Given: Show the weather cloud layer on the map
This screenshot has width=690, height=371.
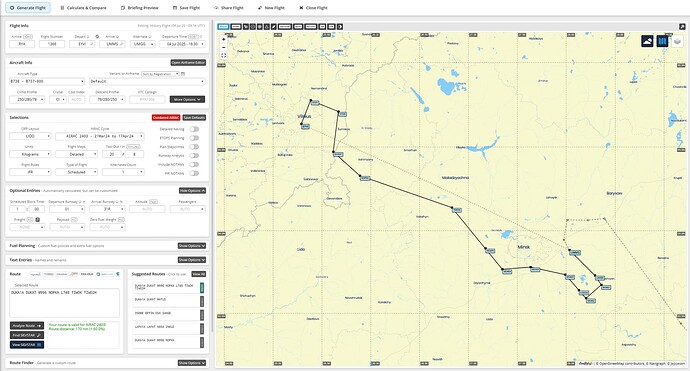Looking at the screenshot, I should point(647,41).
